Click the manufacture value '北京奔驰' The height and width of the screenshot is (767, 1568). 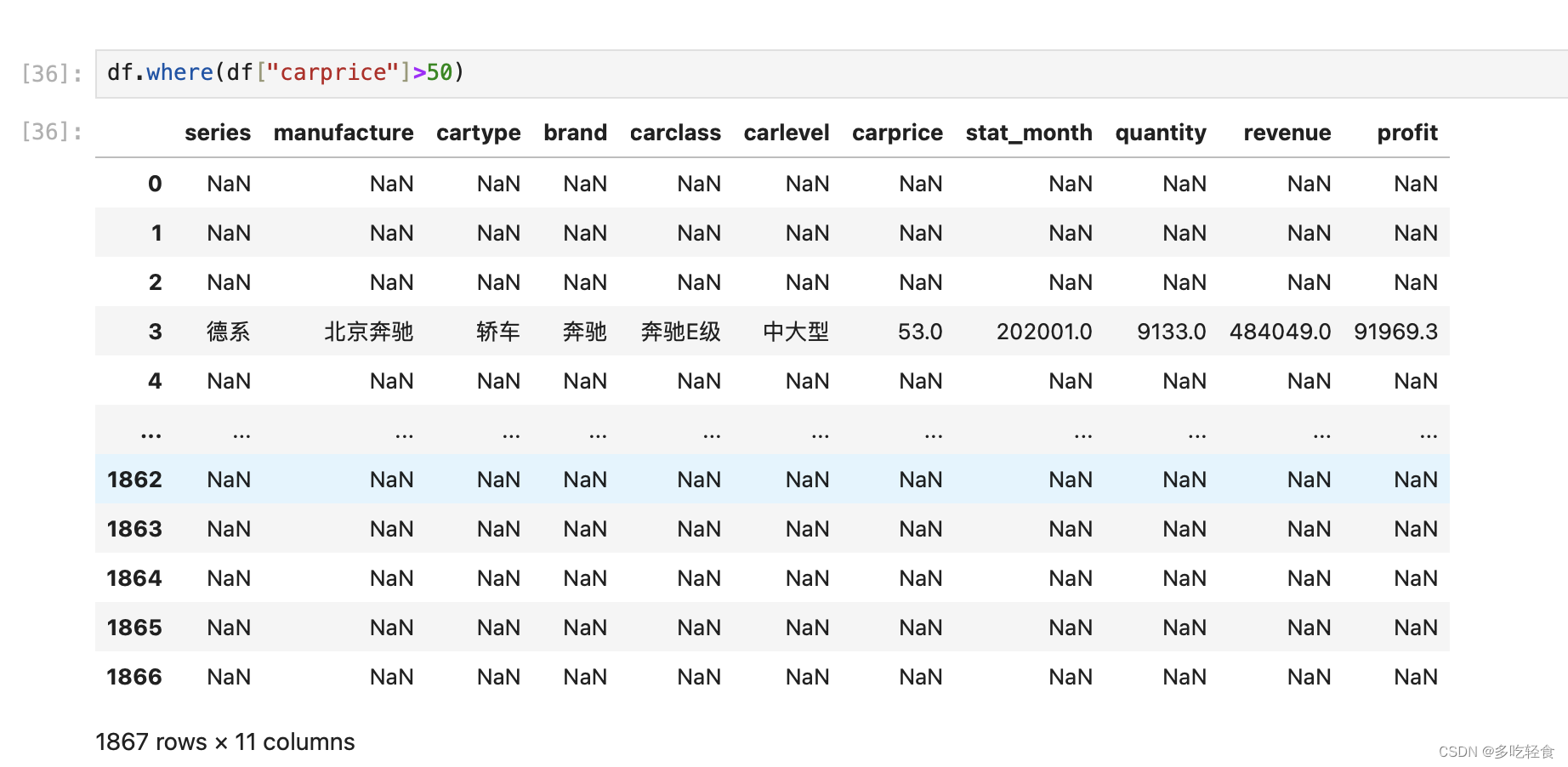(369, 332)
